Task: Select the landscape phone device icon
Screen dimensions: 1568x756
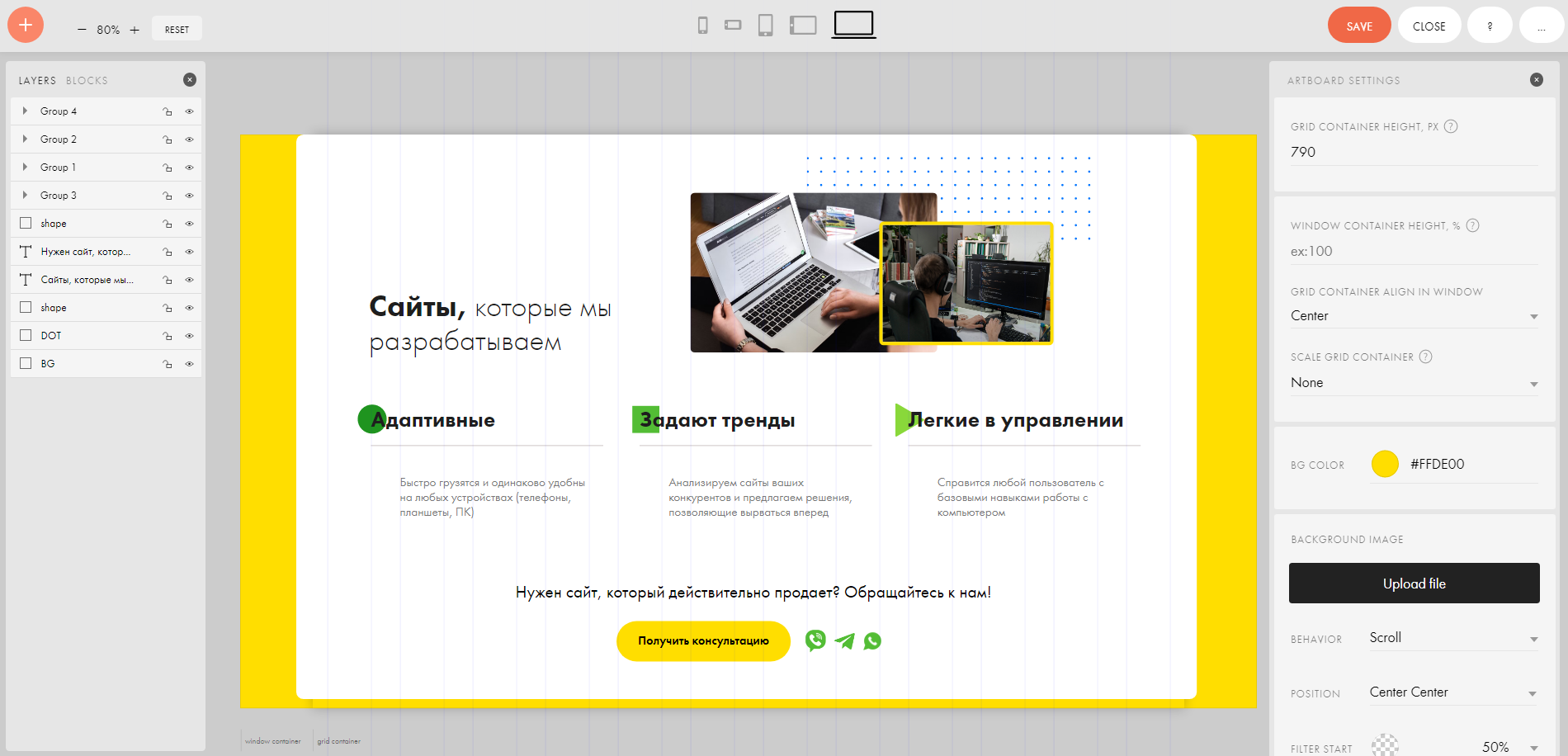Action: (733, 26)
